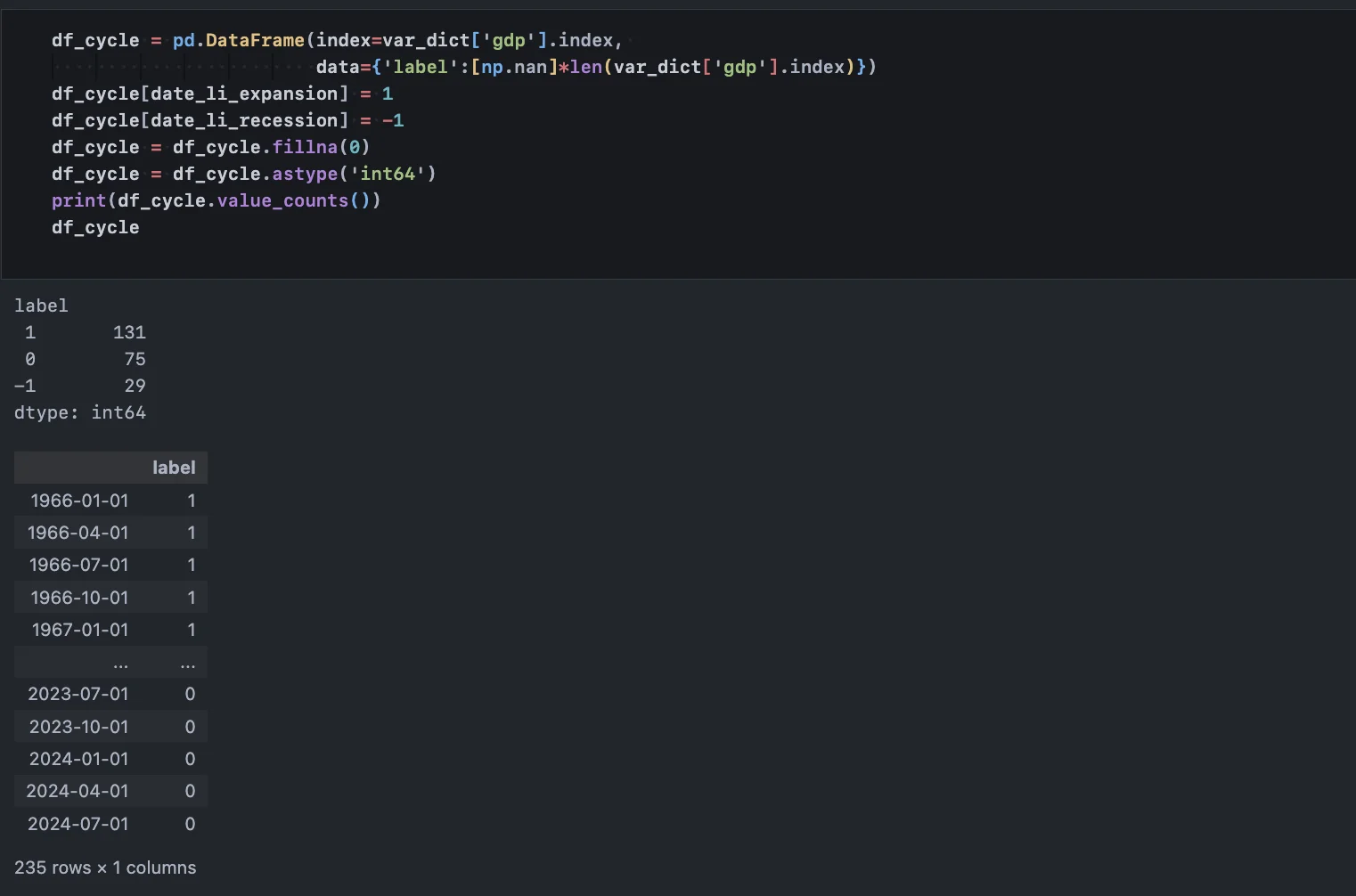
Task: Click pd.DataFrame in the first code line
Action: point(238,40)
